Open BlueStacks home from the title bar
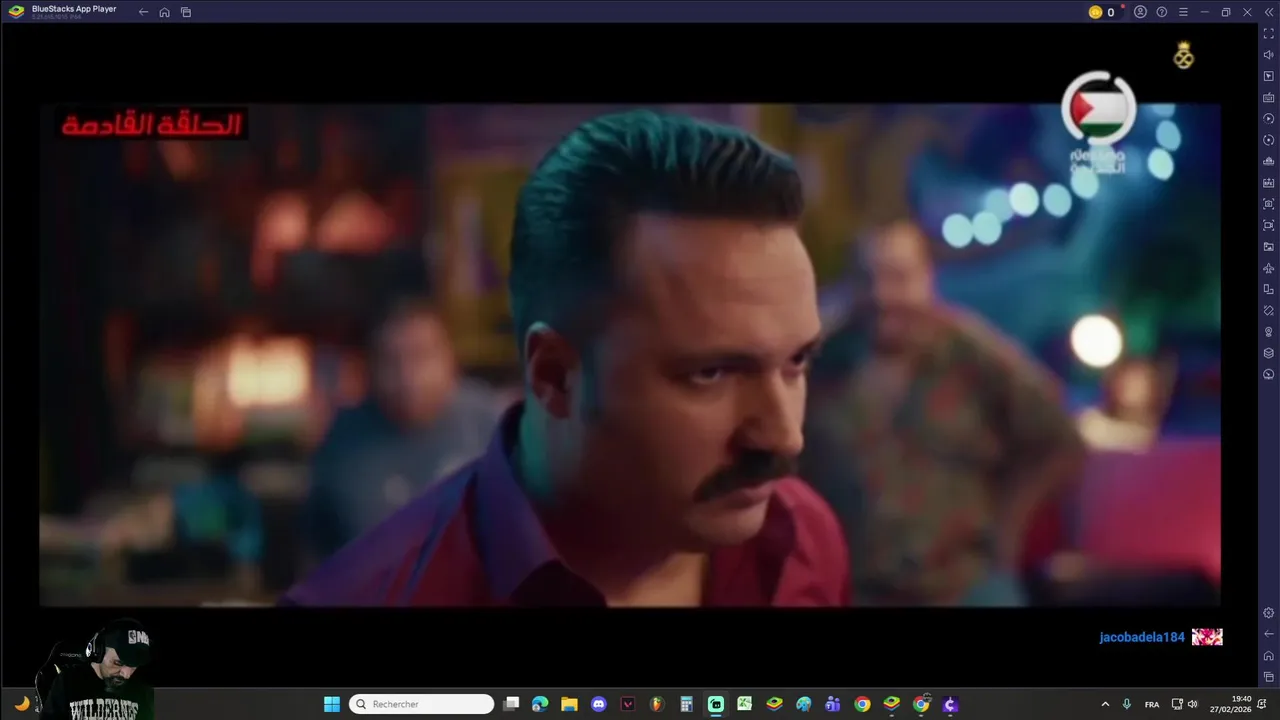 (x=164, y=12)
